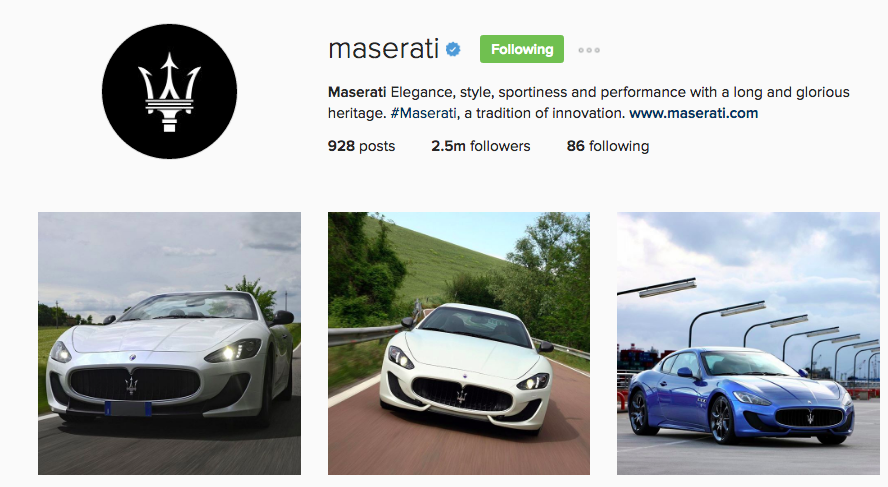Click the bright headlight of silver convertible

pos(233,352)
